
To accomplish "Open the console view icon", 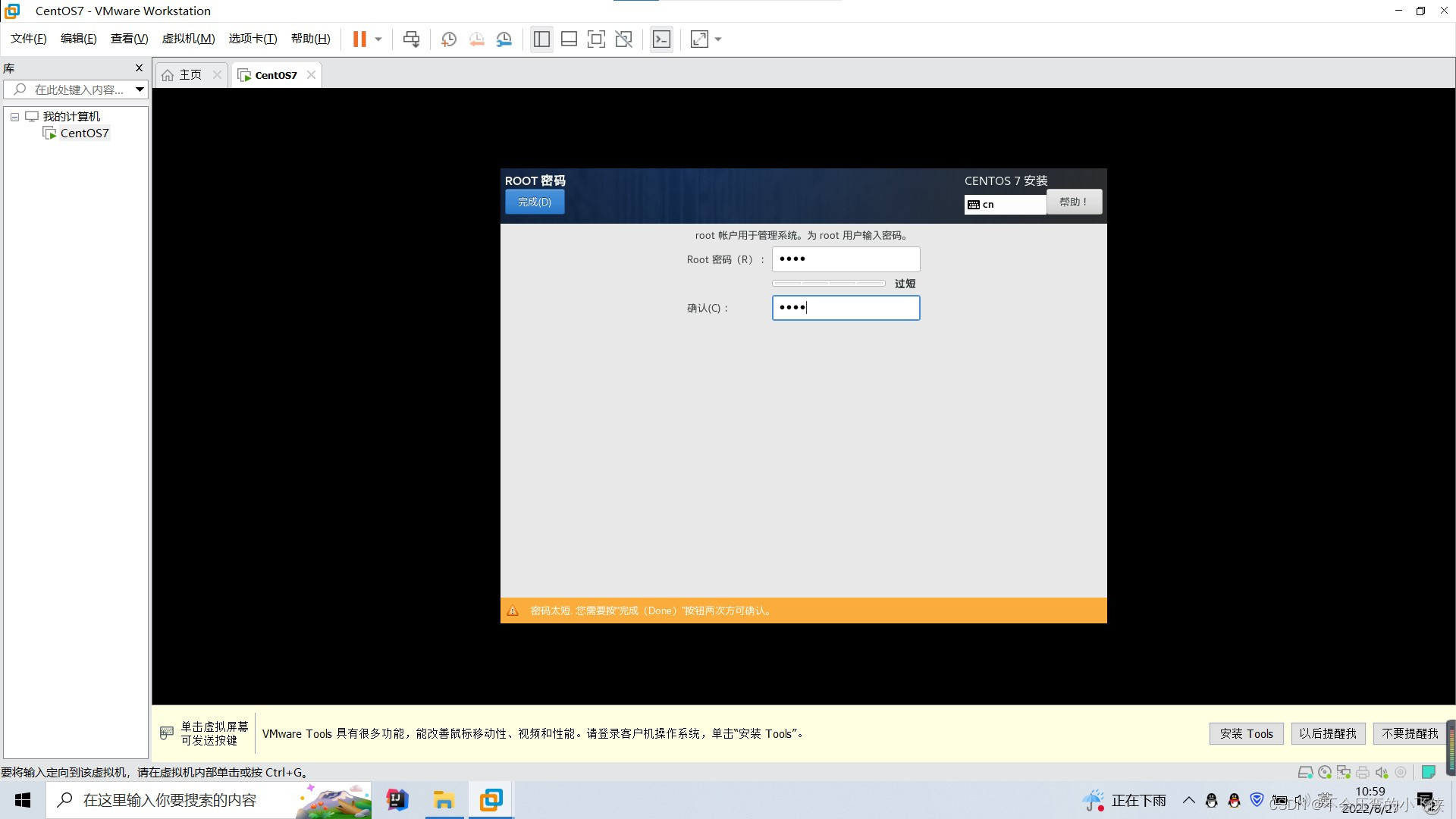I will pos(661,39).
